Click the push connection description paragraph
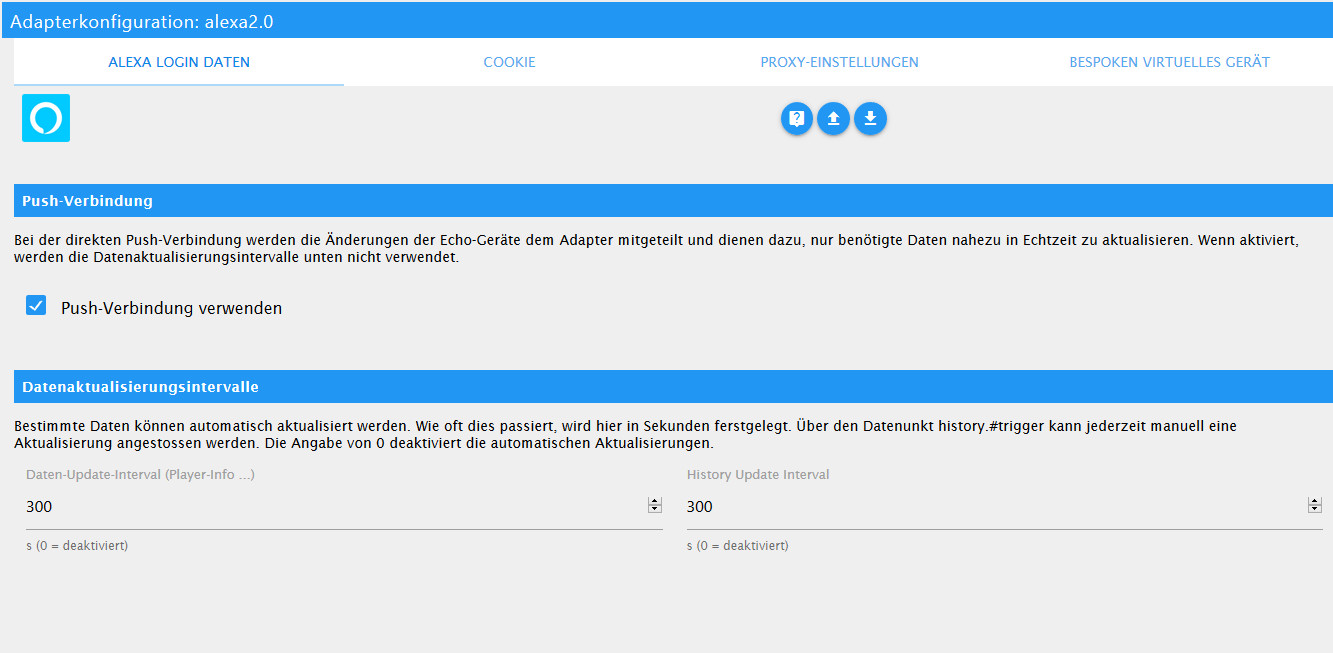Image resolution: width=1333 pixels, height=653 pixels. point(656,249)
